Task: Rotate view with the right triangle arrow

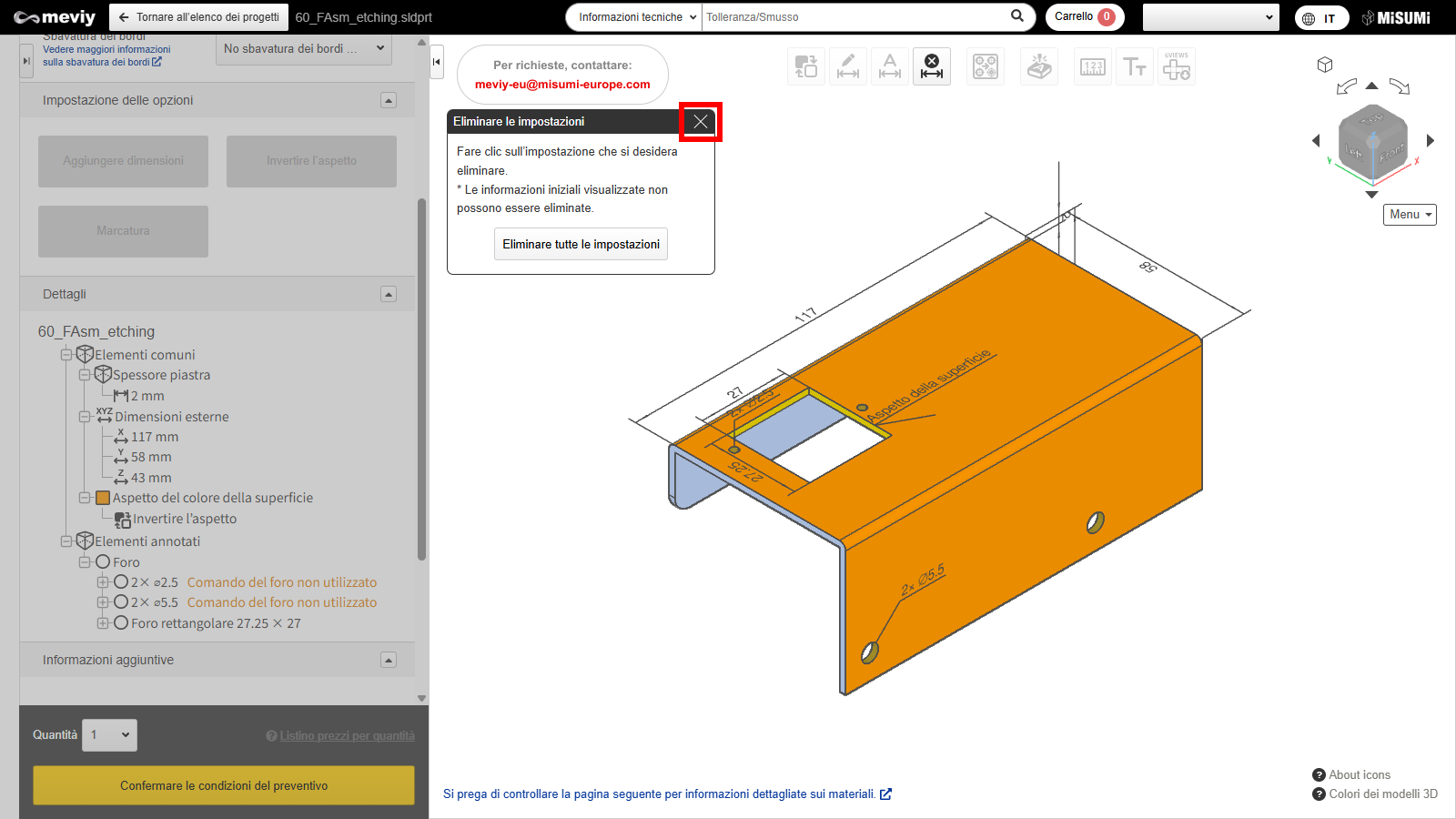Action: click(1431, 140)
